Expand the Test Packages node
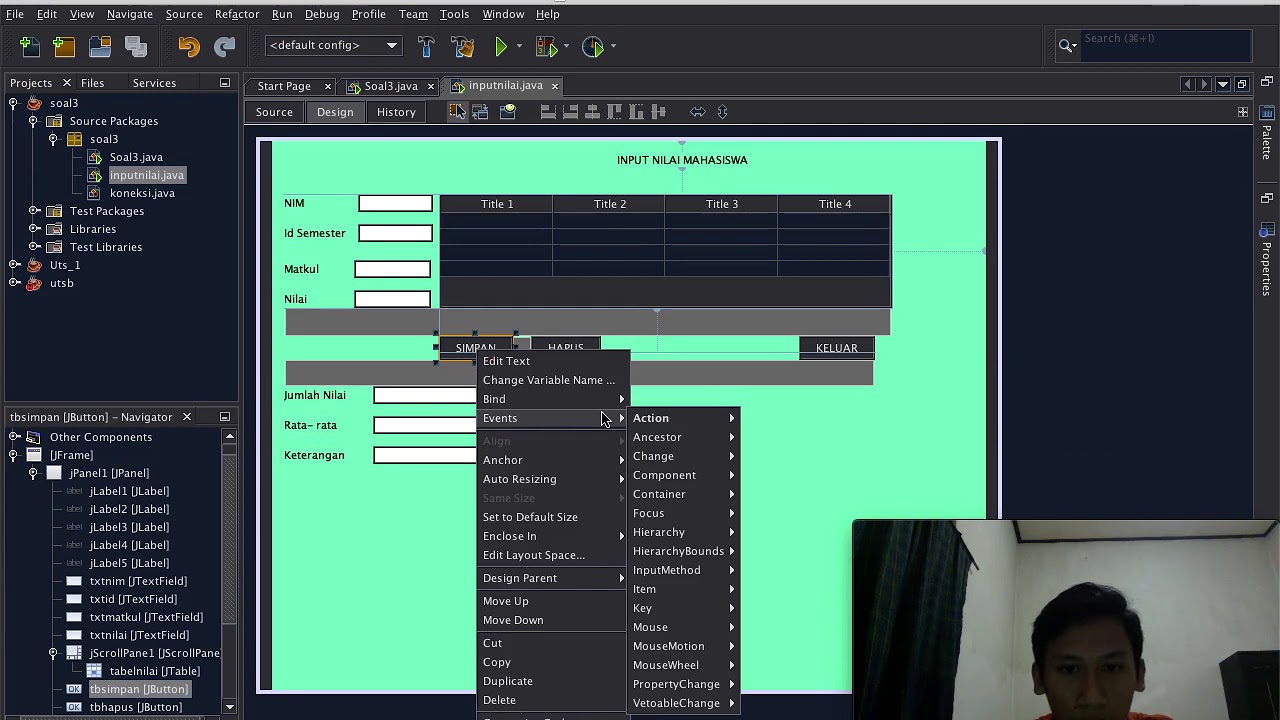The height and width of the screenshot is (720, 1280). click(34, 211)
